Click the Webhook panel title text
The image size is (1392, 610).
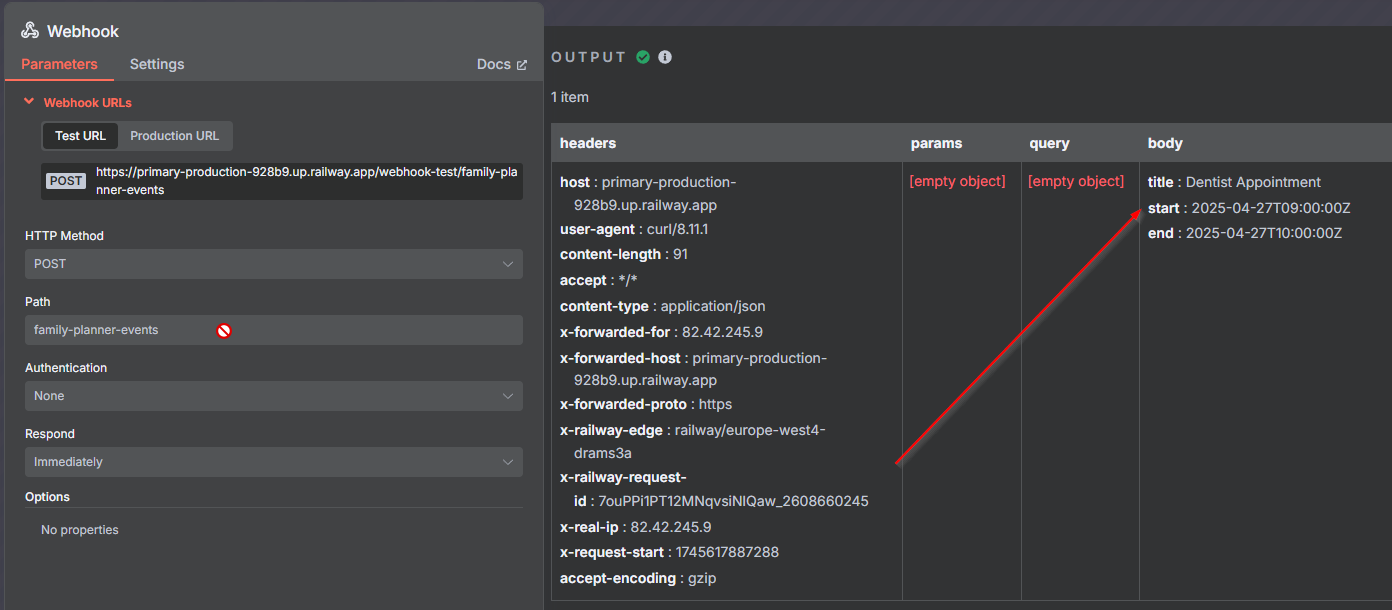tap(83, 31)
